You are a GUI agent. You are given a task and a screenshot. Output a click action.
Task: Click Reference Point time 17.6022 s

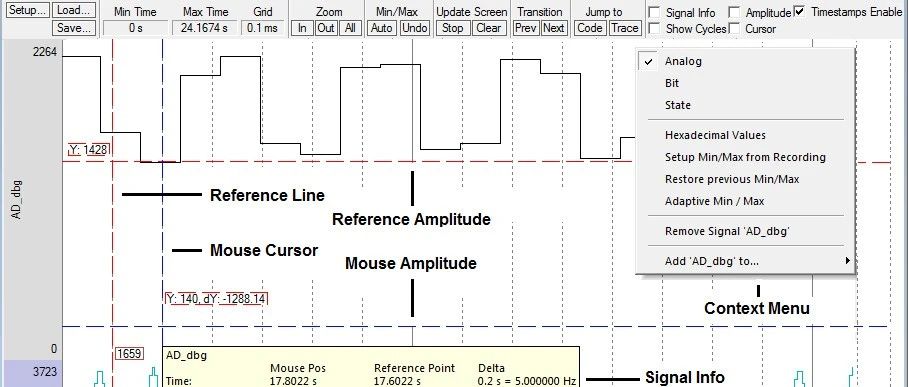coord(397,381)
